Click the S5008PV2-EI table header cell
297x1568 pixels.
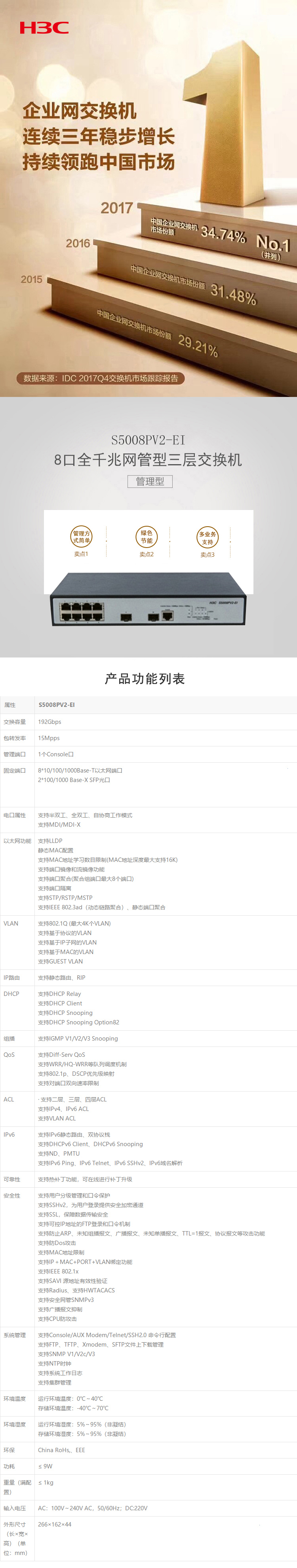pyautogui.click(x=57, y=705)
